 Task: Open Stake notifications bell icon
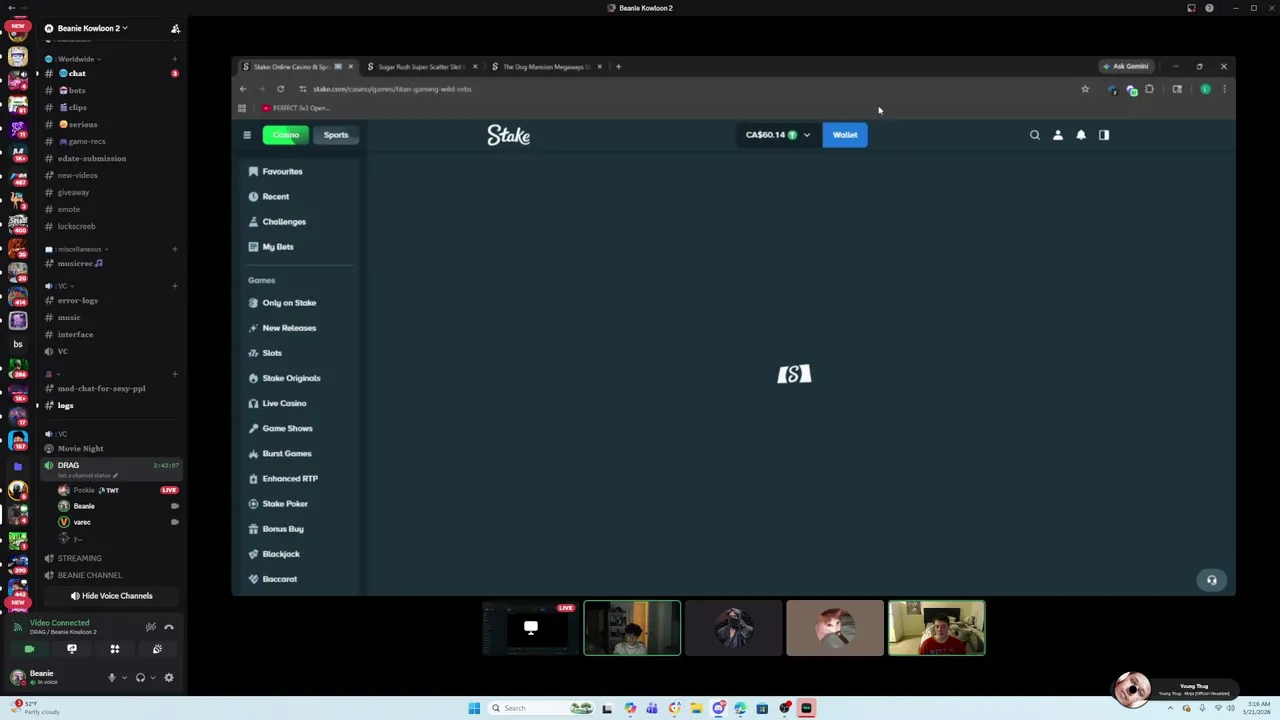tap(1081, 135)
